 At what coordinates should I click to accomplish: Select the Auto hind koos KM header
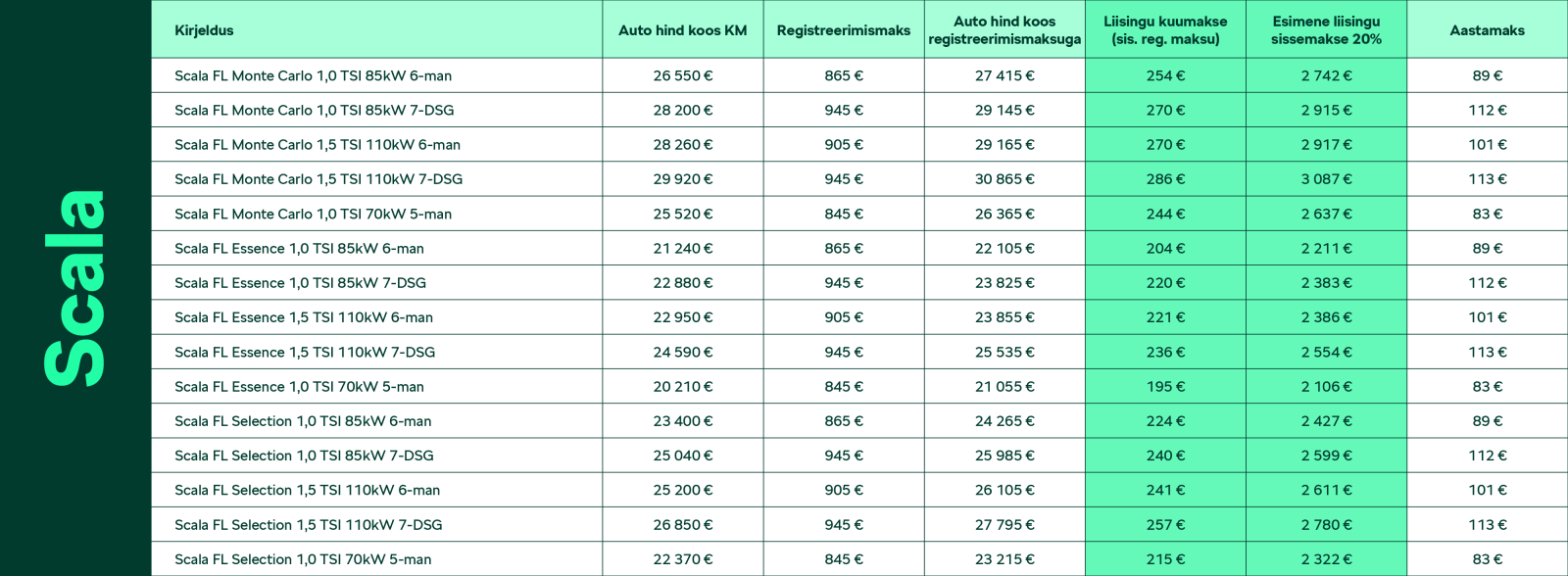pyautogui.click(x=682, y=30)
